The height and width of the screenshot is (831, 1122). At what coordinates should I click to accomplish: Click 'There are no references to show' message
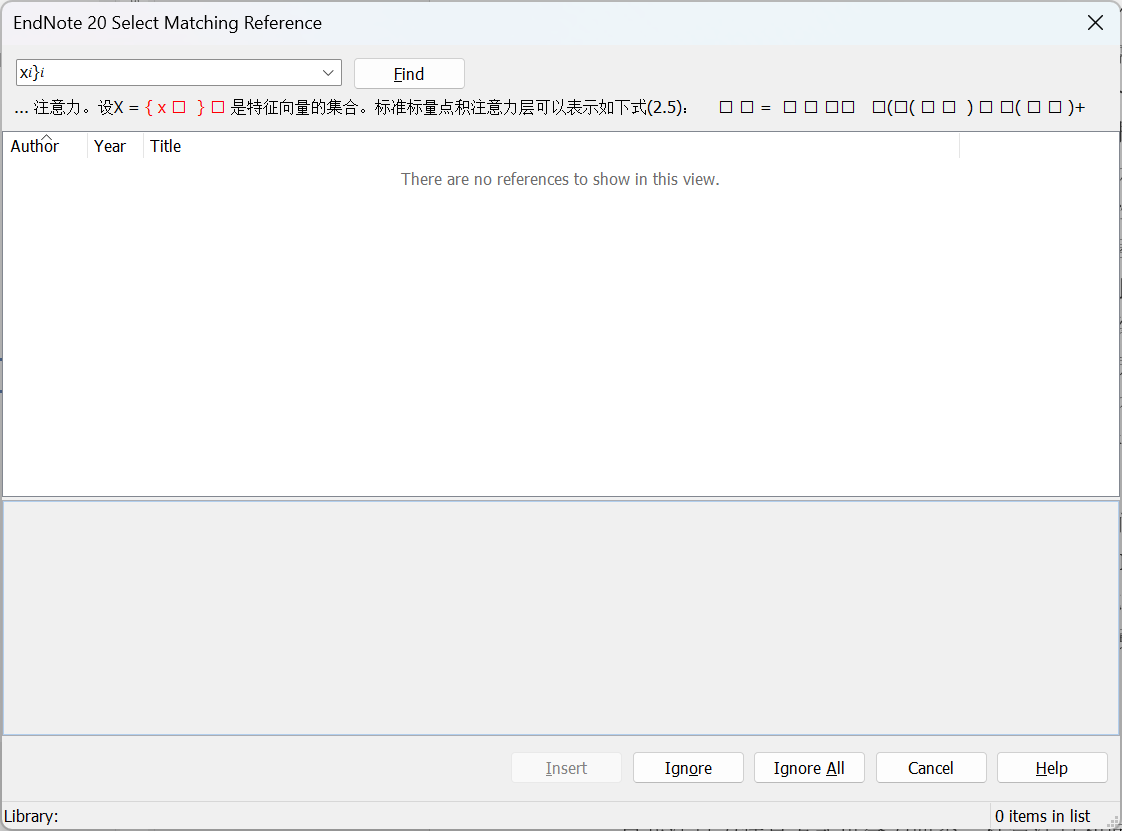point(560,179)
